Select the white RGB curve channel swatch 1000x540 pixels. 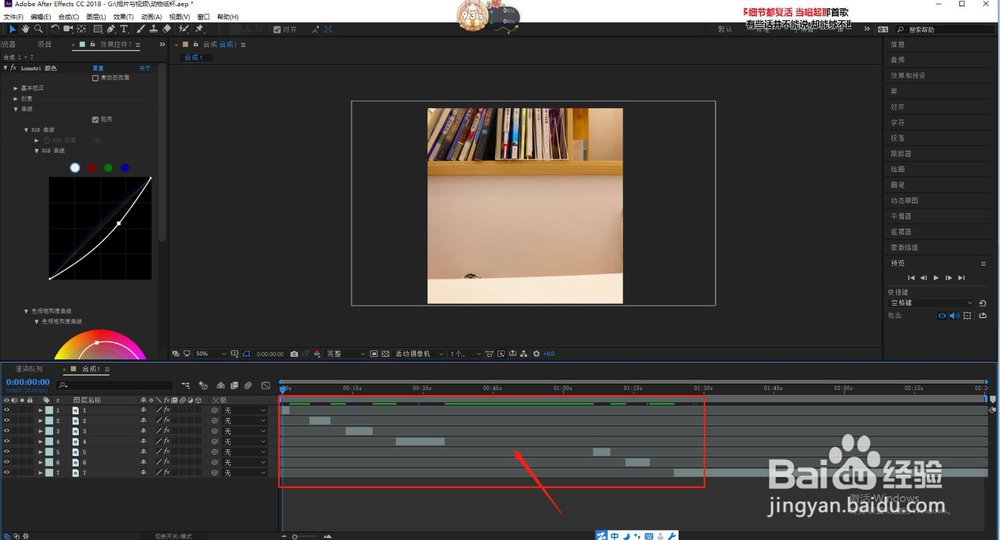(75, 168)
